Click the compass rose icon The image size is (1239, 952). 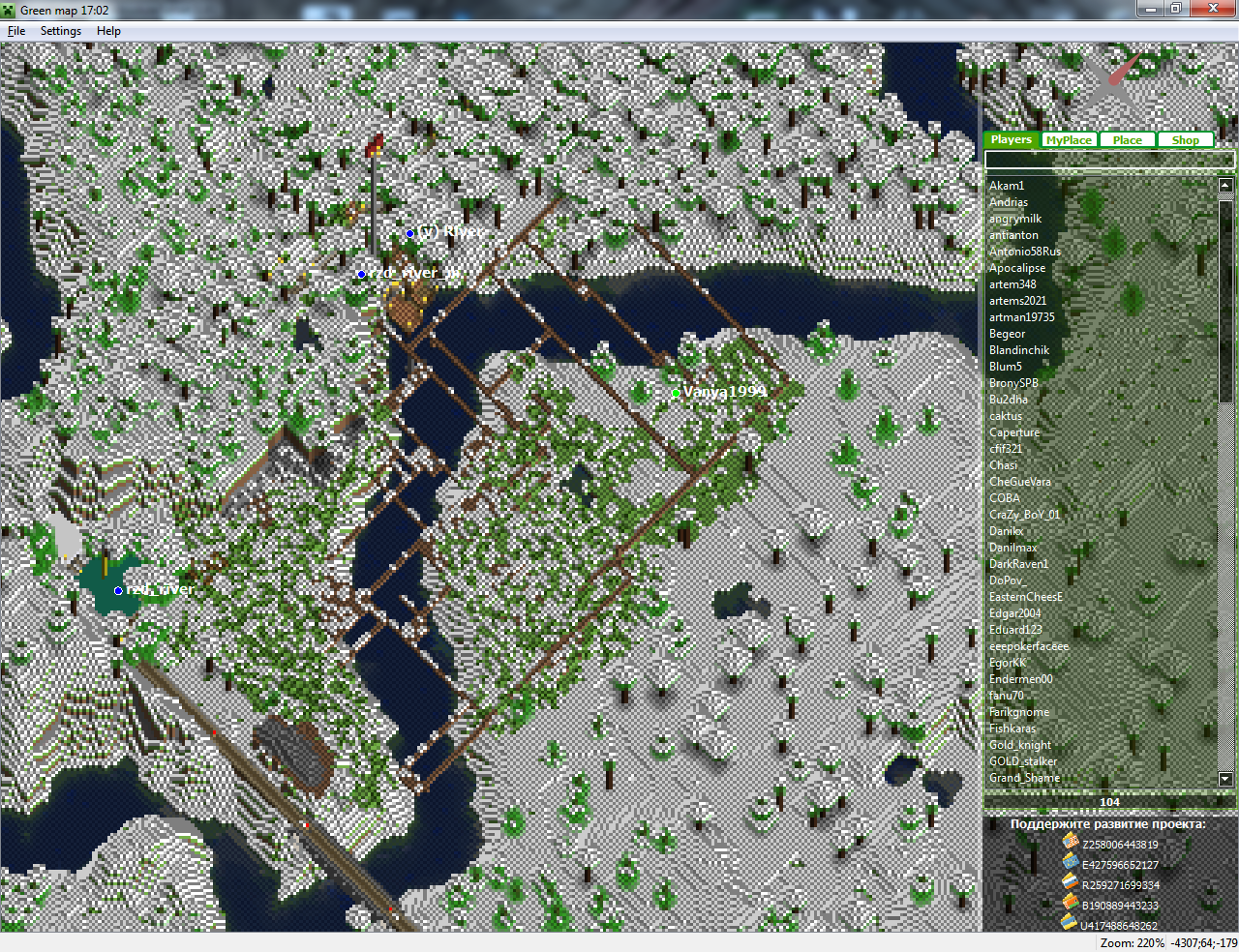coord(1114,84)
